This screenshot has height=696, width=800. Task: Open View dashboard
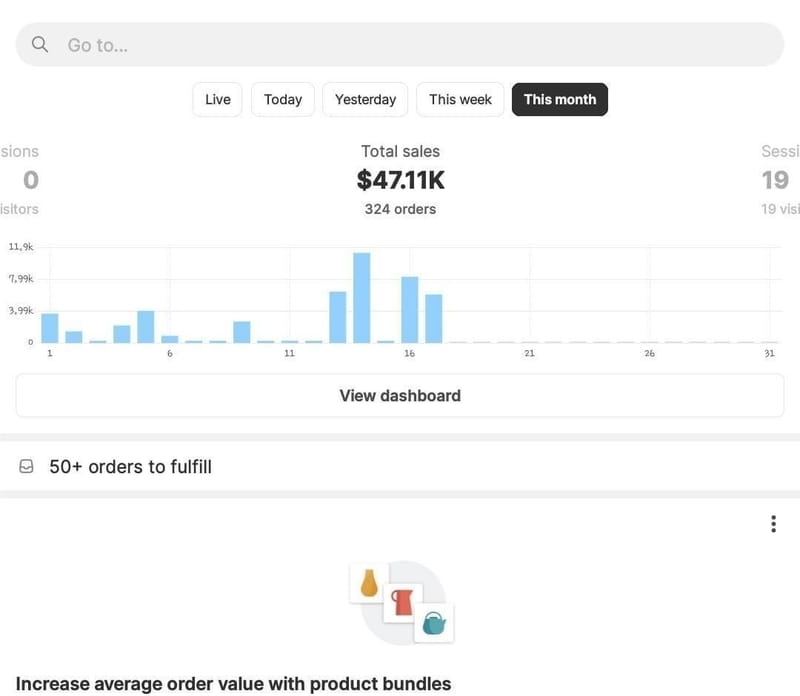click(400, 396)
